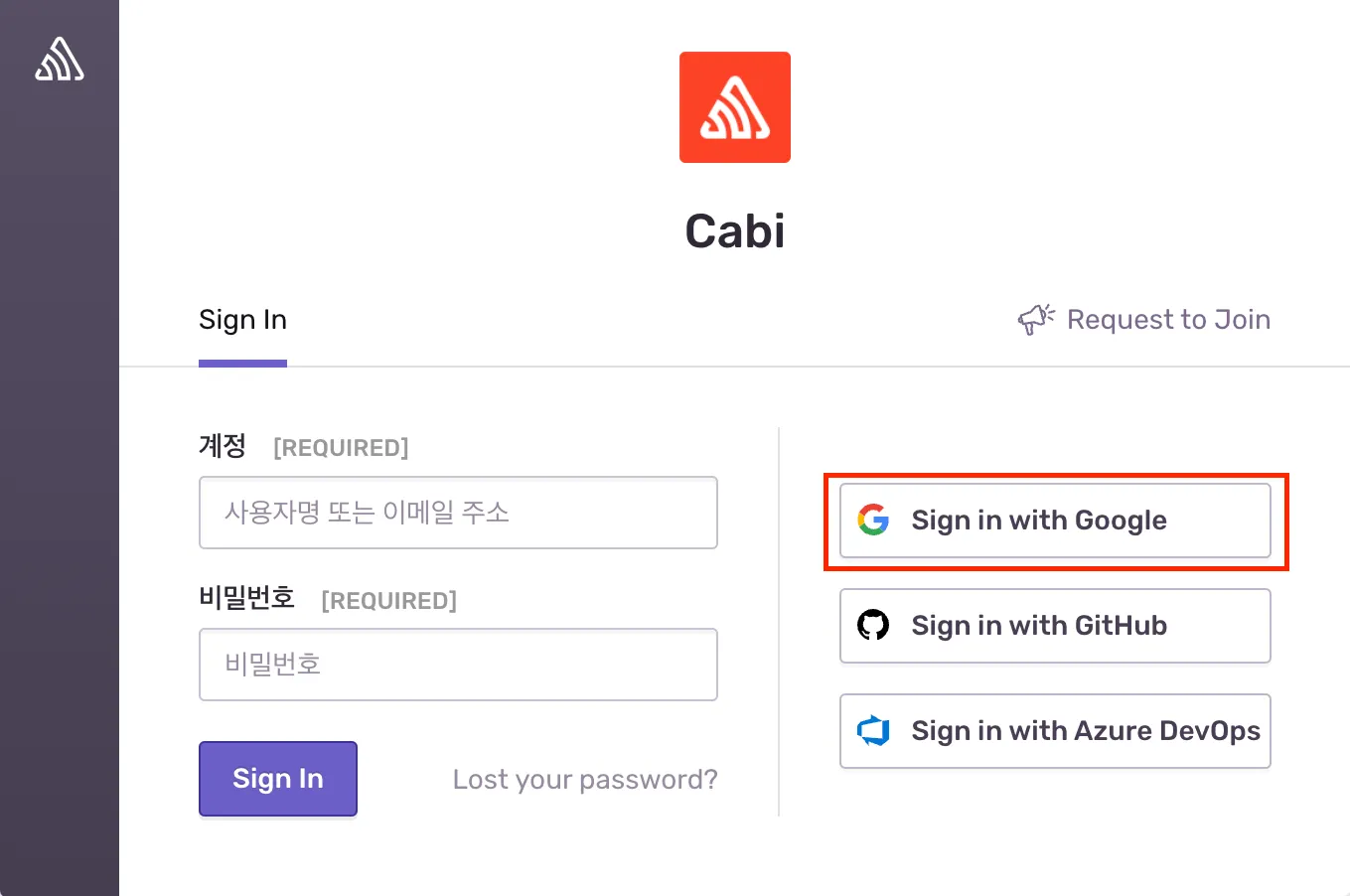
Task: Click the REQUIRED tag next to 비밀번호
Action: [x=388, y=601]
